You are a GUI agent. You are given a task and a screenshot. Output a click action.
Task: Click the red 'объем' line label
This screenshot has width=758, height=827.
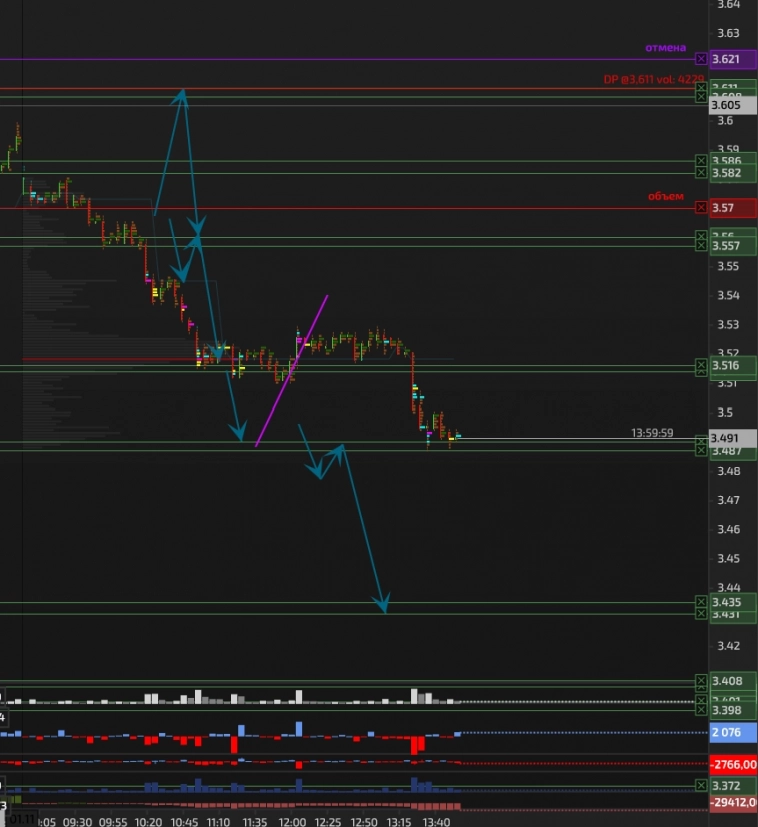click(x=666, y=197)
